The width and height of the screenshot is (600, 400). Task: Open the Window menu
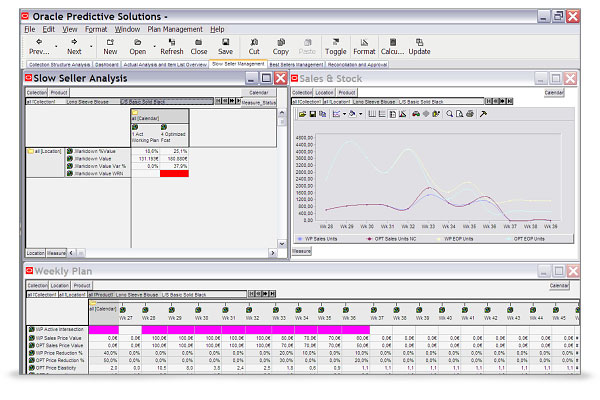pyautogui.click(x=127, y=29)
